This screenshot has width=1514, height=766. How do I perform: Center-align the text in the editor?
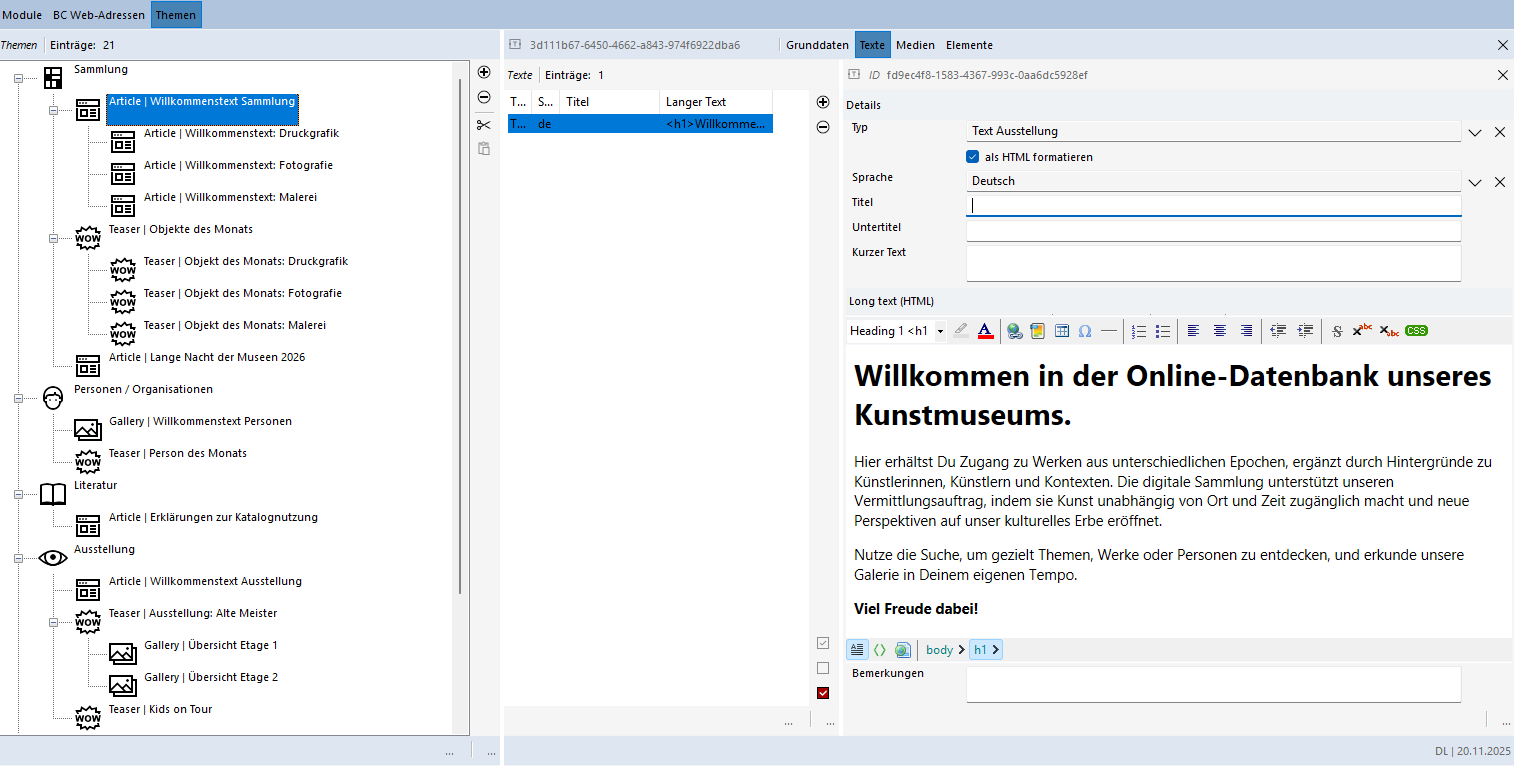point(1220,331)
